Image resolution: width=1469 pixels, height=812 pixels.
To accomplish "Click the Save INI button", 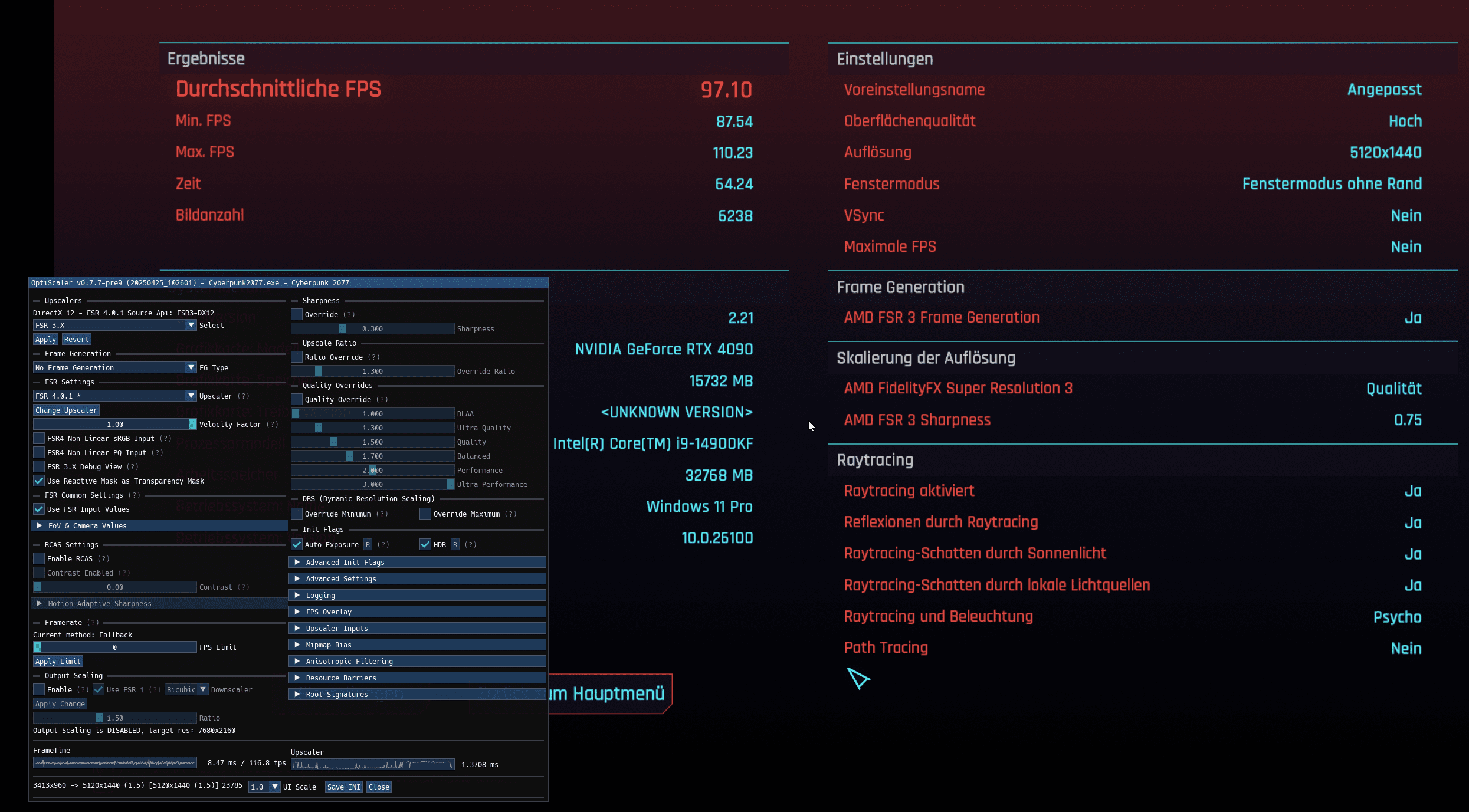I will point(343,787).
